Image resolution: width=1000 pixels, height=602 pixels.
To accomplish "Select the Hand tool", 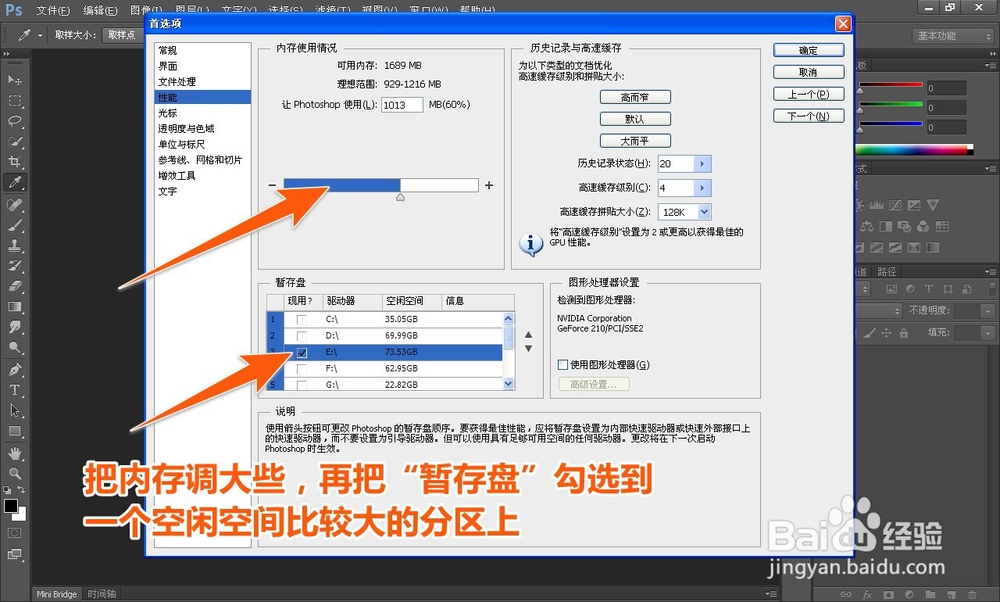I will [x=15, y=453].
